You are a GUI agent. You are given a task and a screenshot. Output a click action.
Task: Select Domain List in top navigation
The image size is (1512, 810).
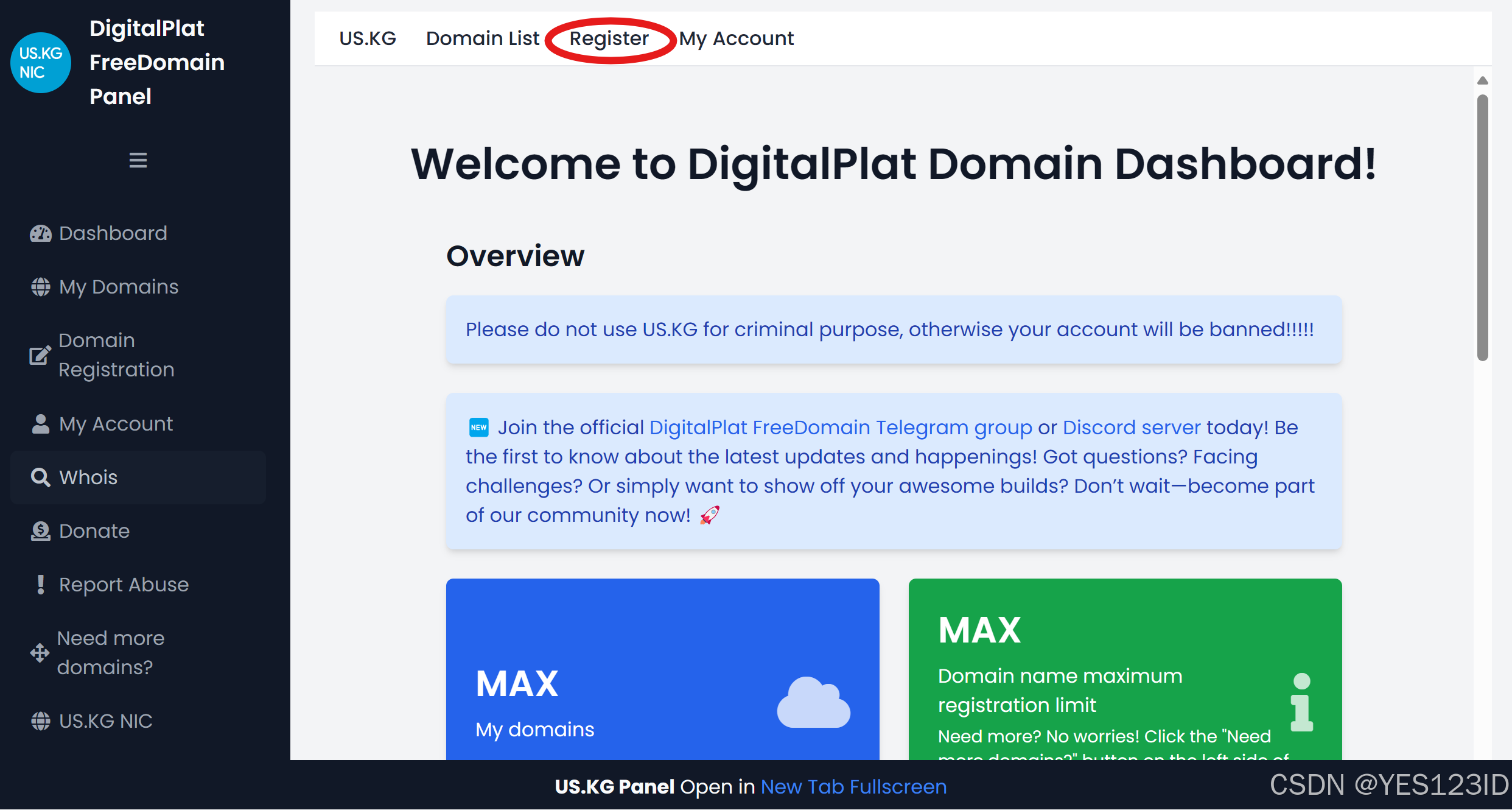482,38
